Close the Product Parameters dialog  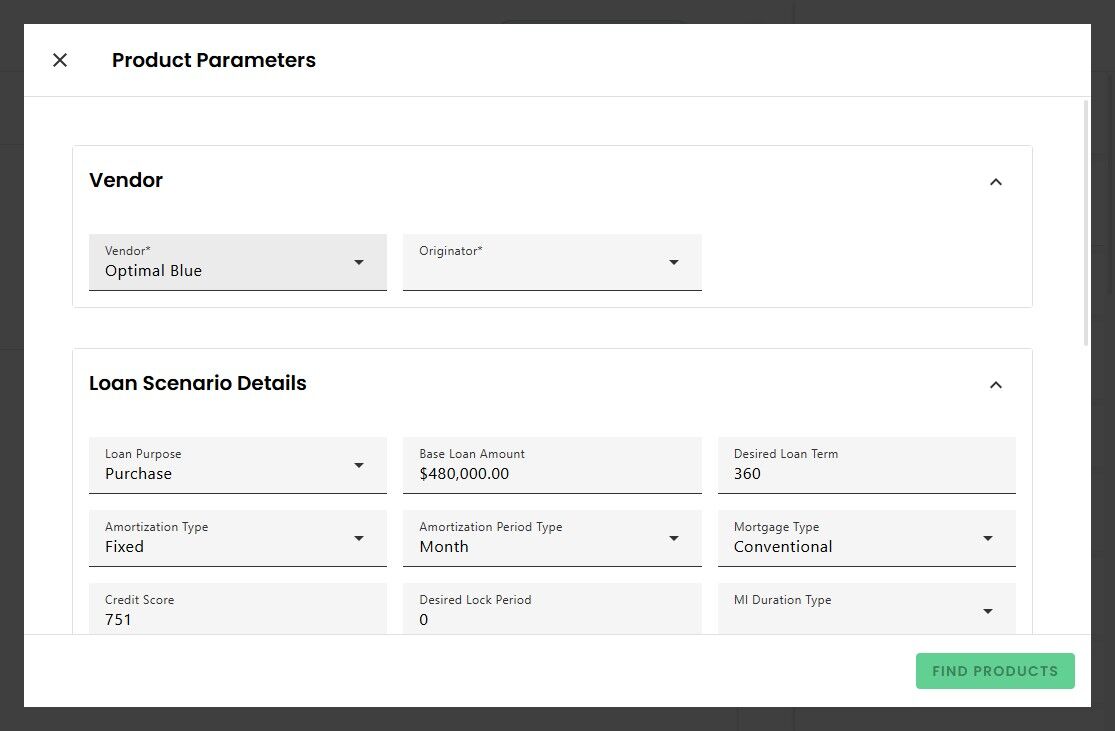60,60
